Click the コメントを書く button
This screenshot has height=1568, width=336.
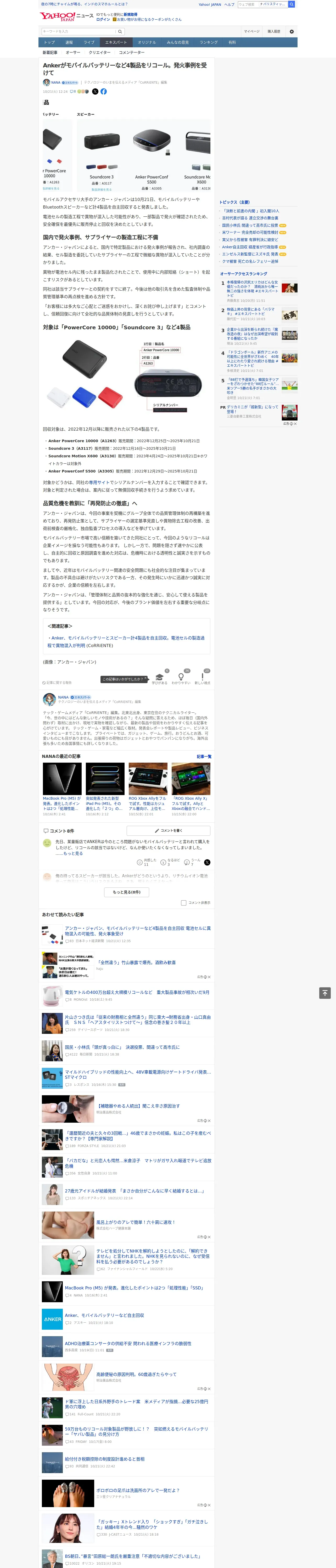(168, 830)
